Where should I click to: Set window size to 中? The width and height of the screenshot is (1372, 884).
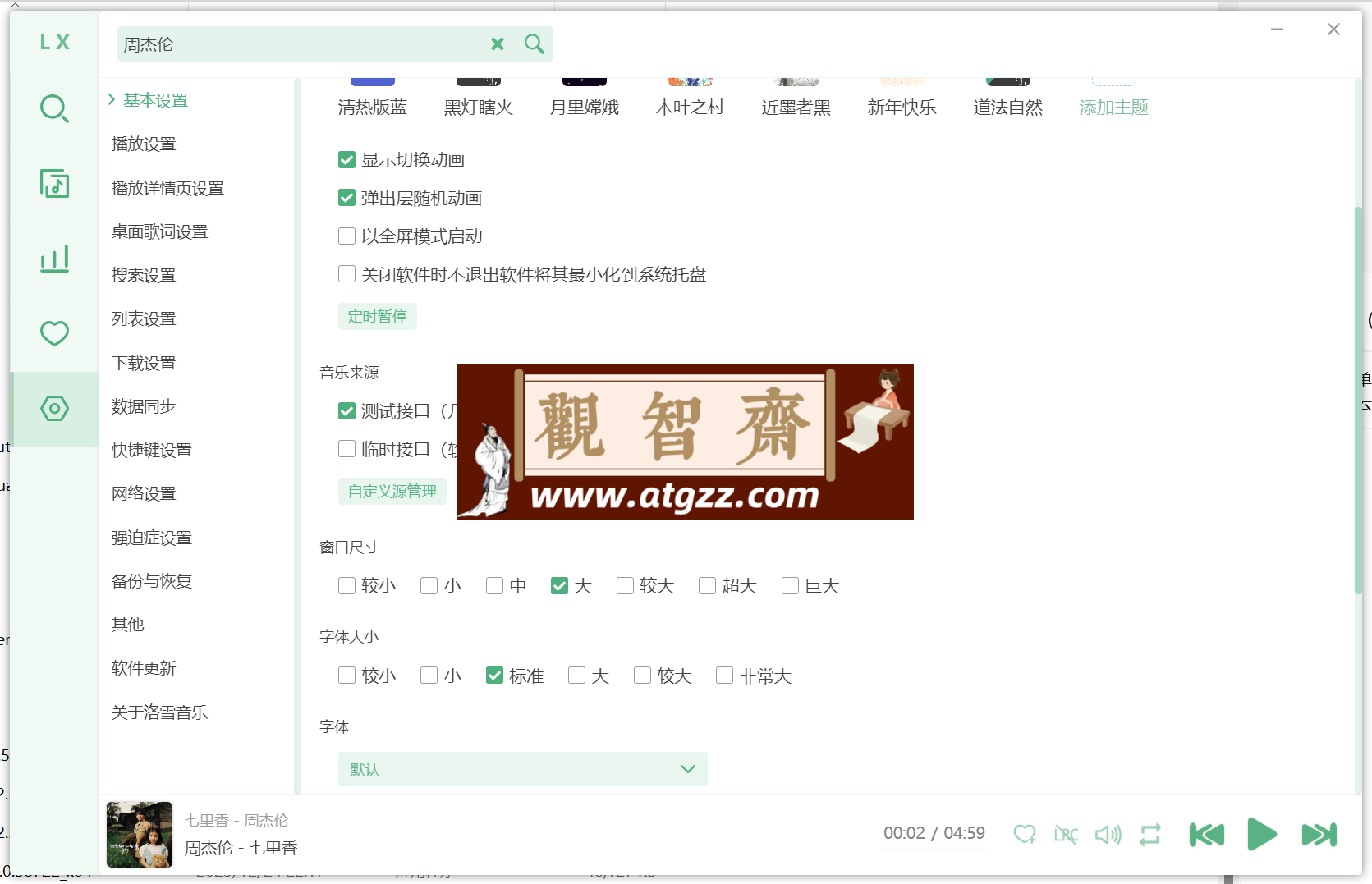point(494,585)
